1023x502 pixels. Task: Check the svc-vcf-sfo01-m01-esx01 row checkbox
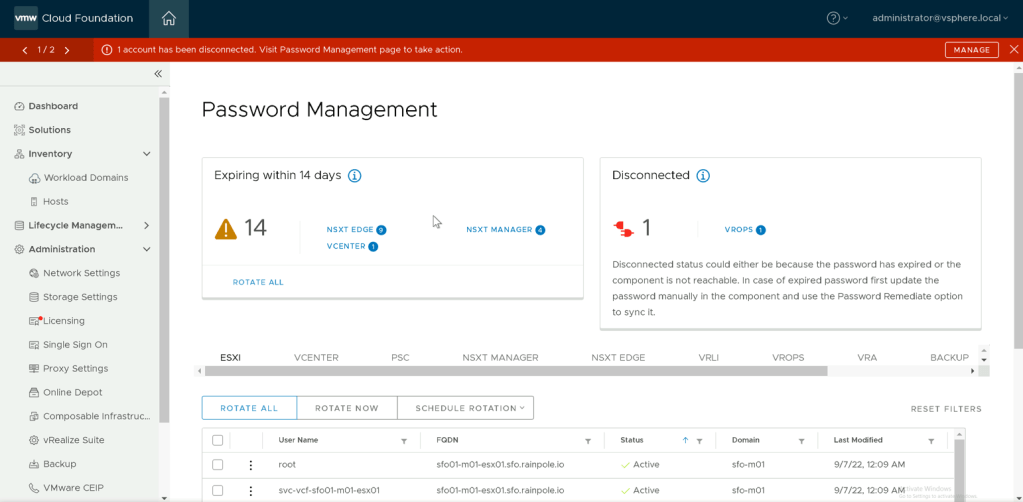coord(218,490)
